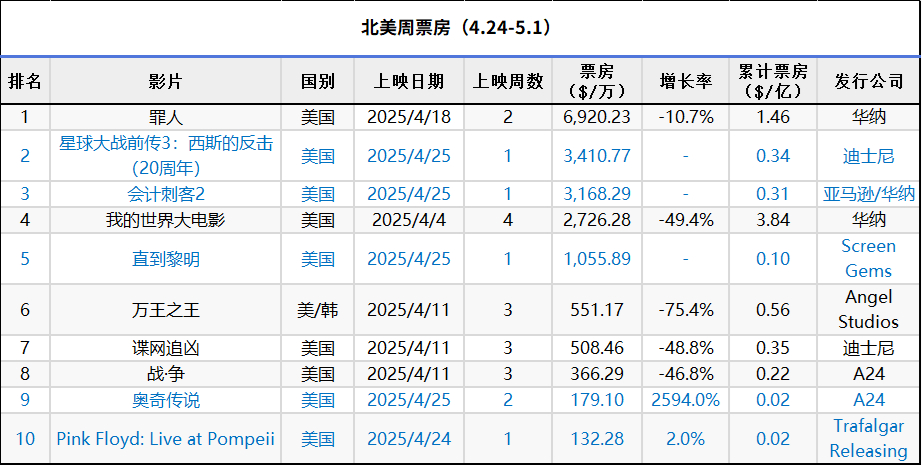Viewport: 922px width, 466px height.
Task: Click the 亚马逊/华纳 distributor cell
Action: [868, 194]
